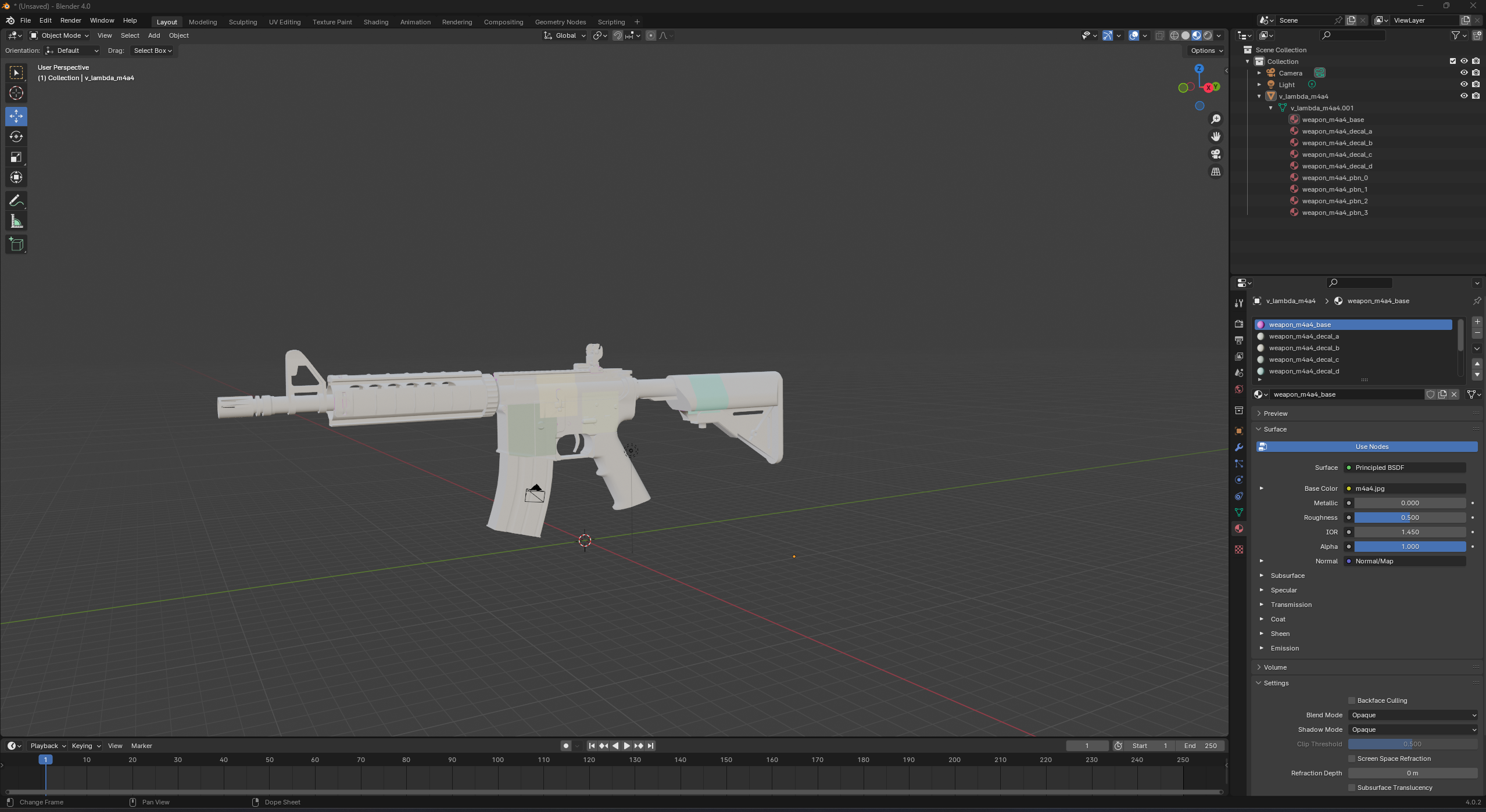Toggle the Camera eye visibility icon
Screen dimensions: 1486x812
coord(1464,73)
